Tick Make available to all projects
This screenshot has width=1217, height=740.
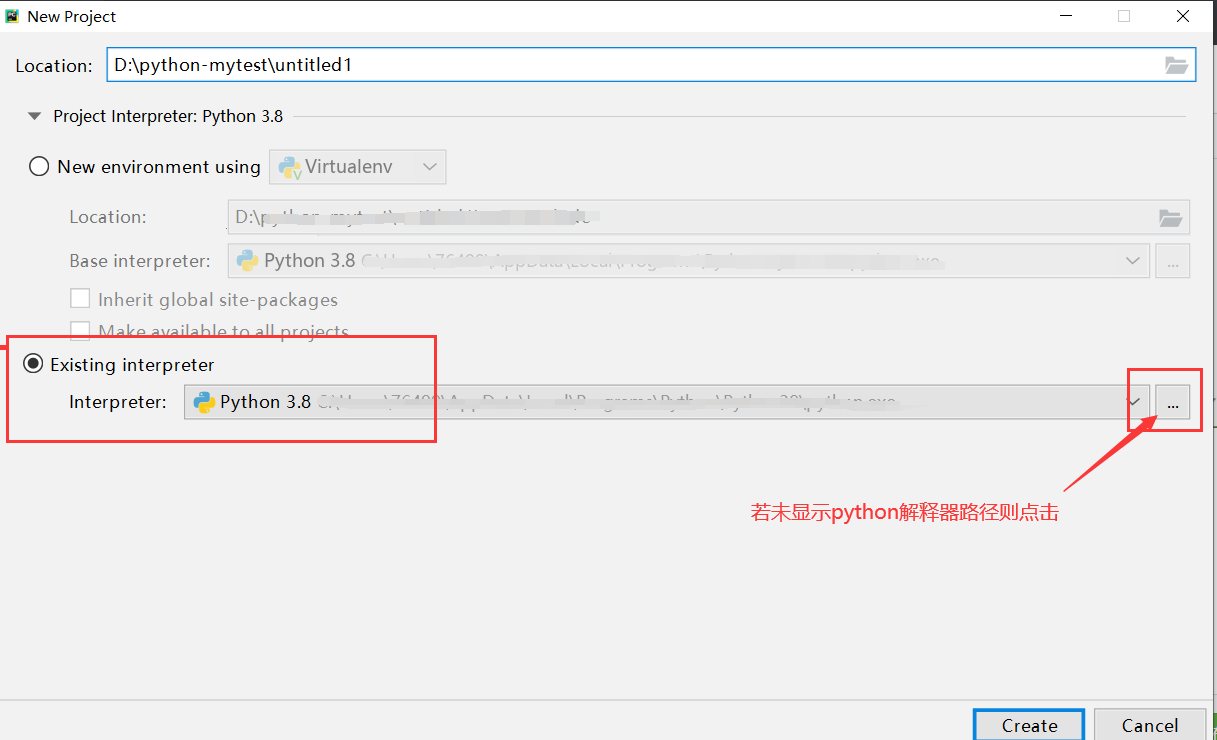(80, 331)
